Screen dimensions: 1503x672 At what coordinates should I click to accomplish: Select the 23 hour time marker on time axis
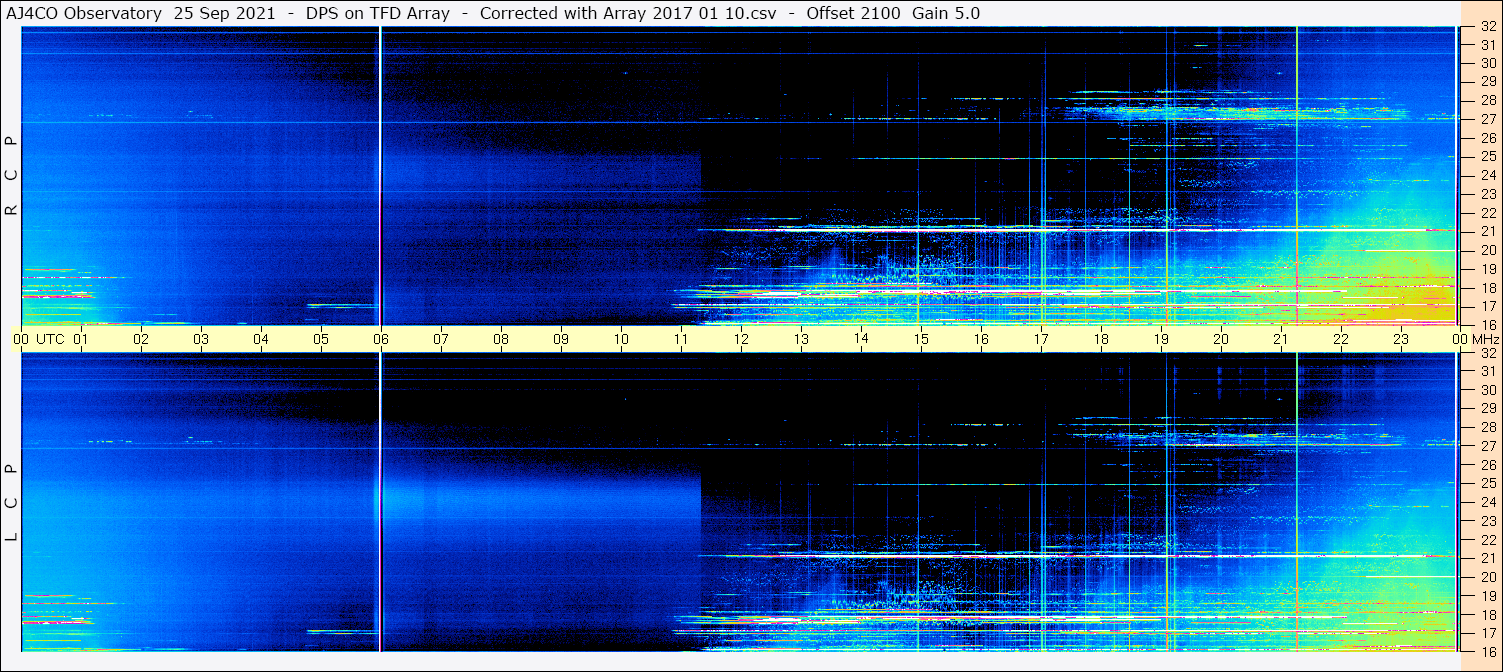pyautogui.click(x=1401, y=339)
